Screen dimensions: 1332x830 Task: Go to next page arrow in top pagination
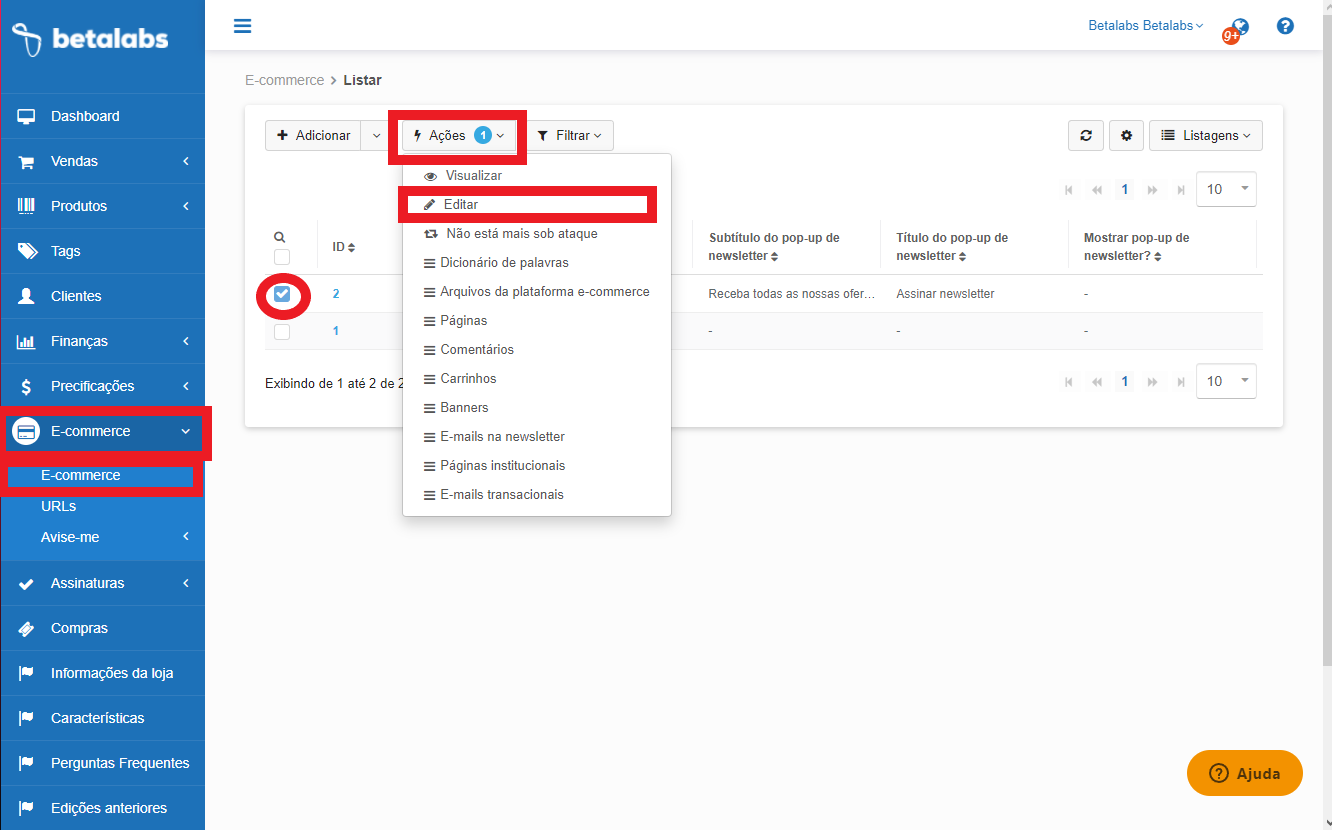(1153, 190)
